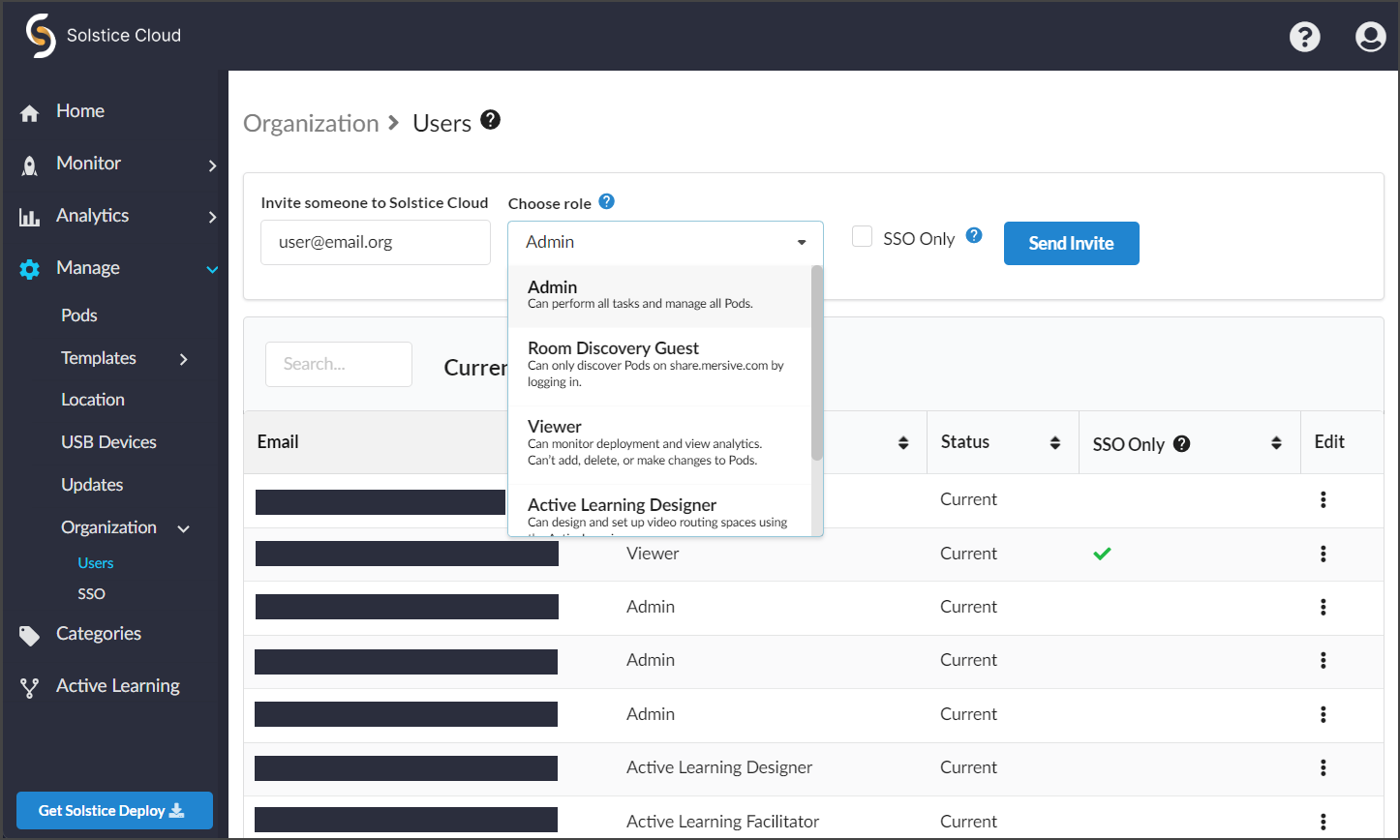Open edit menu for the Viewer user row
Viewport: 1400px width, 840px height.
click(x=1324, y=555)
